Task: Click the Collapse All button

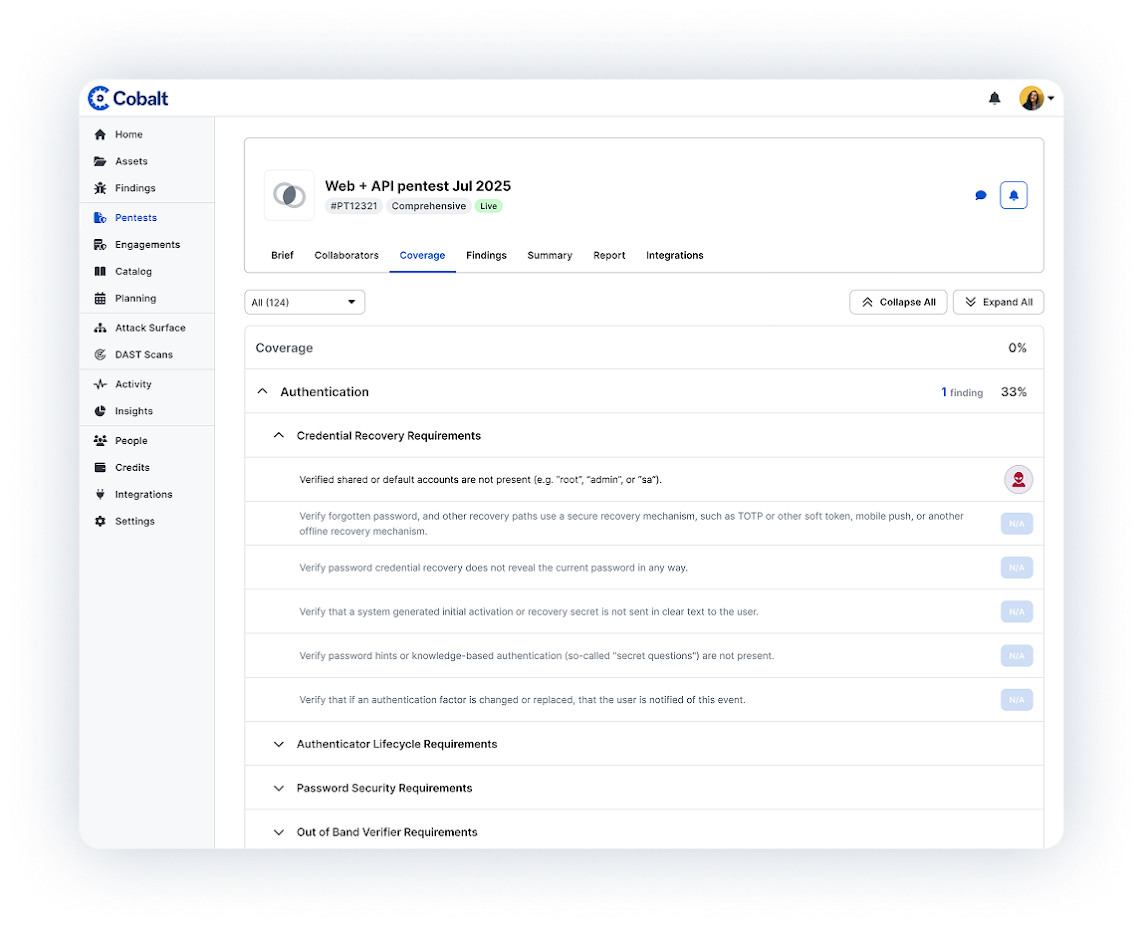Action: [x=897, y=301]
